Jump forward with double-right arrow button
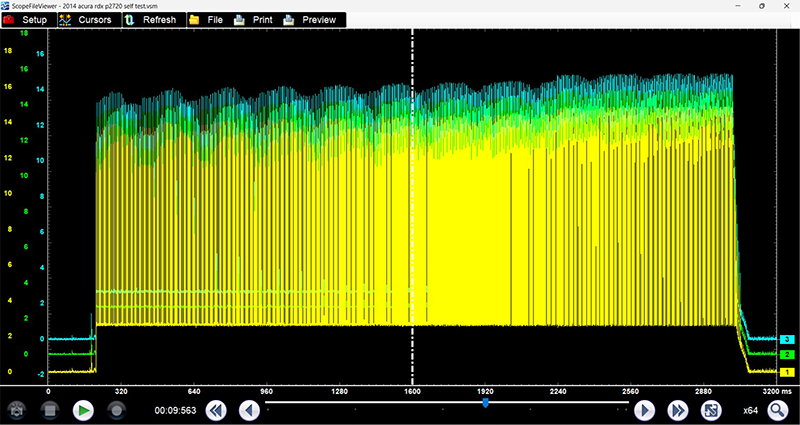Viewport: 800px width, 425px height. [677, 410]
